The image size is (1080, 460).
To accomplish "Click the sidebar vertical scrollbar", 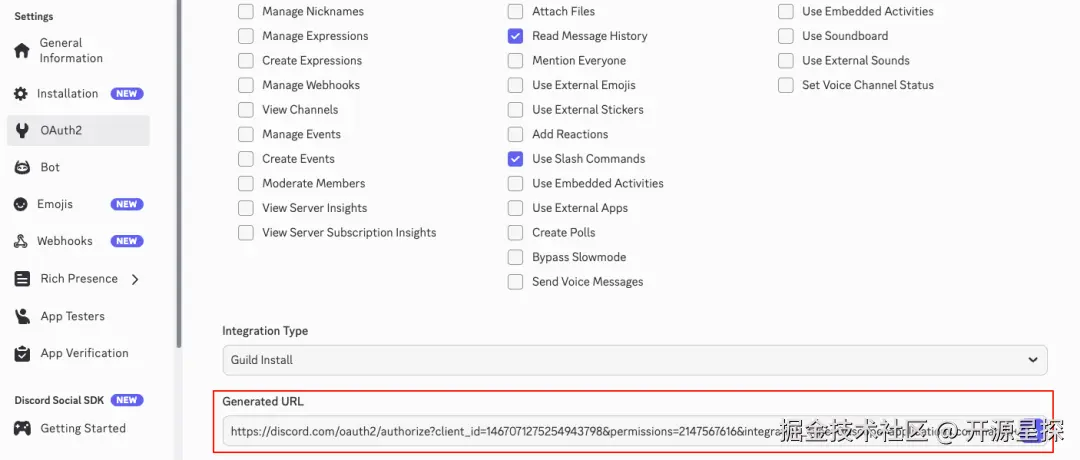I will 179,172.
